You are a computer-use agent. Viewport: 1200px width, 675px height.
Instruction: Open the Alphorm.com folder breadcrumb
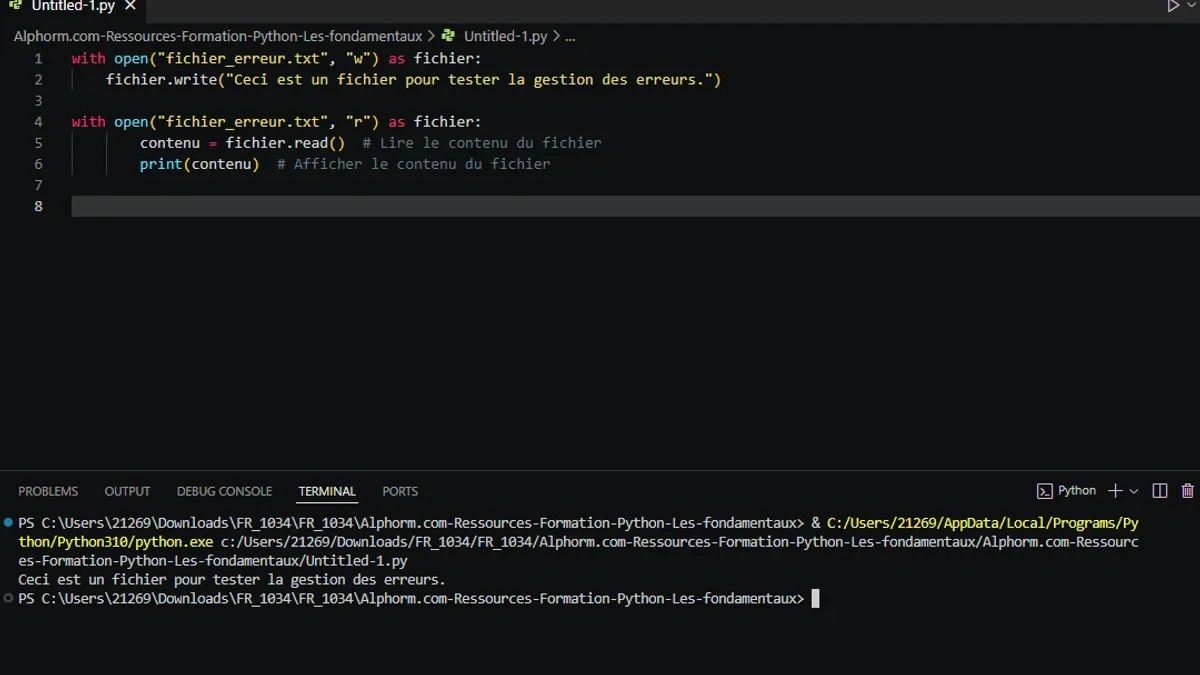coord(218,36)
